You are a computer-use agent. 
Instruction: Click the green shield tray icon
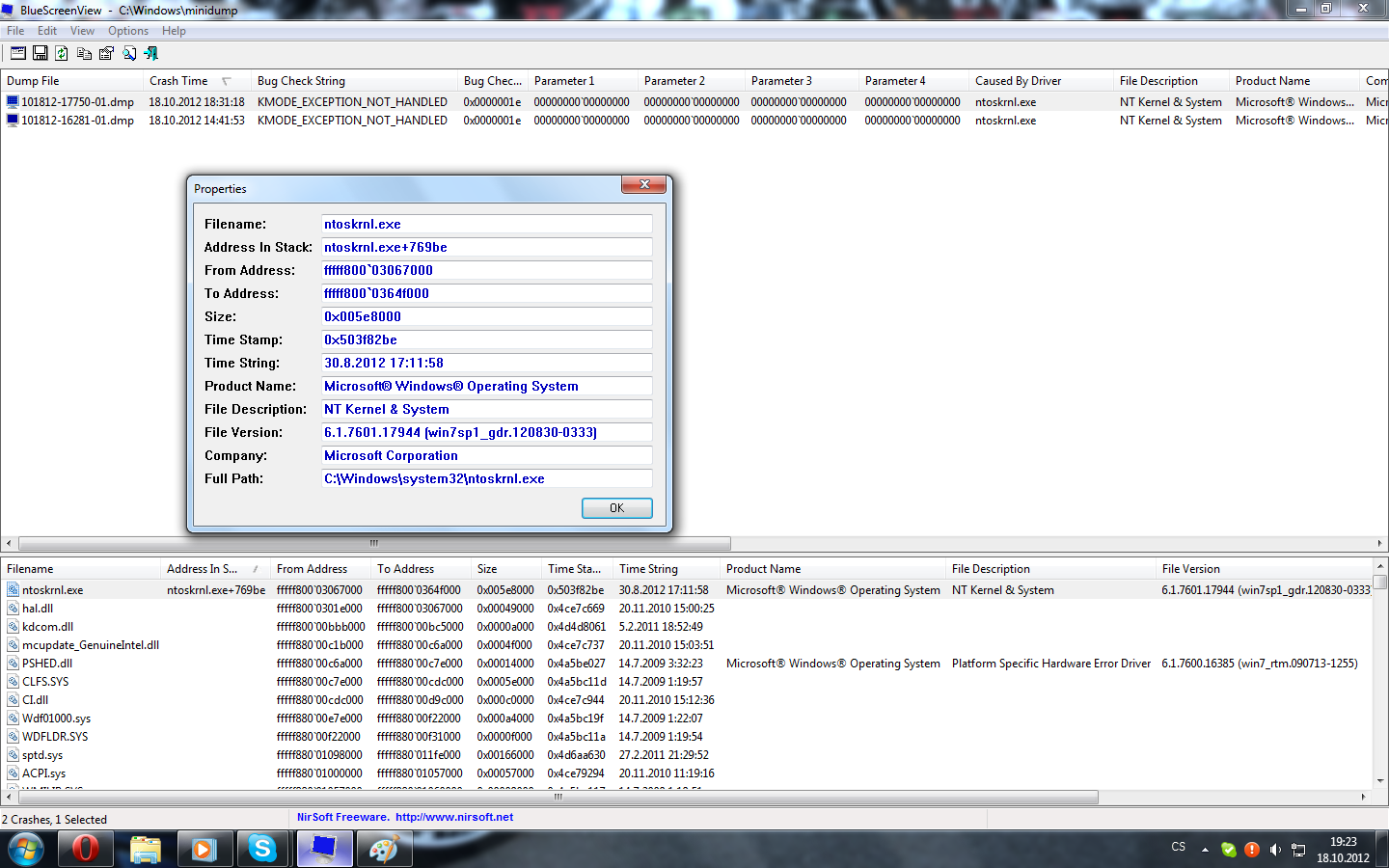[x=1228, y=850]
